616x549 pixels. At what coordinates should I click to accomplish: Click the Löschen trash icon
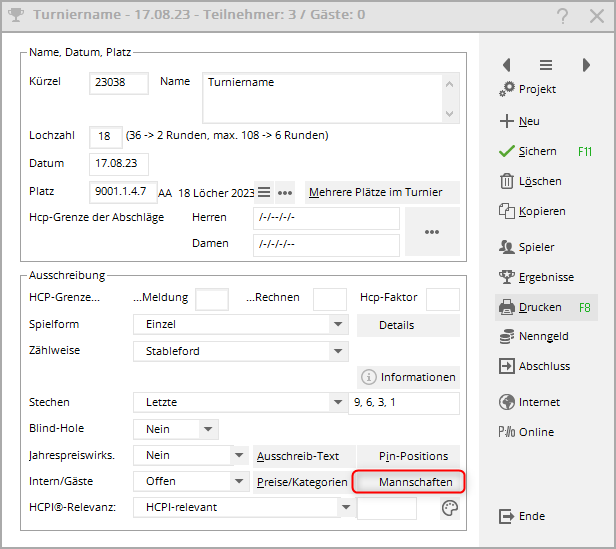(506, 181)
